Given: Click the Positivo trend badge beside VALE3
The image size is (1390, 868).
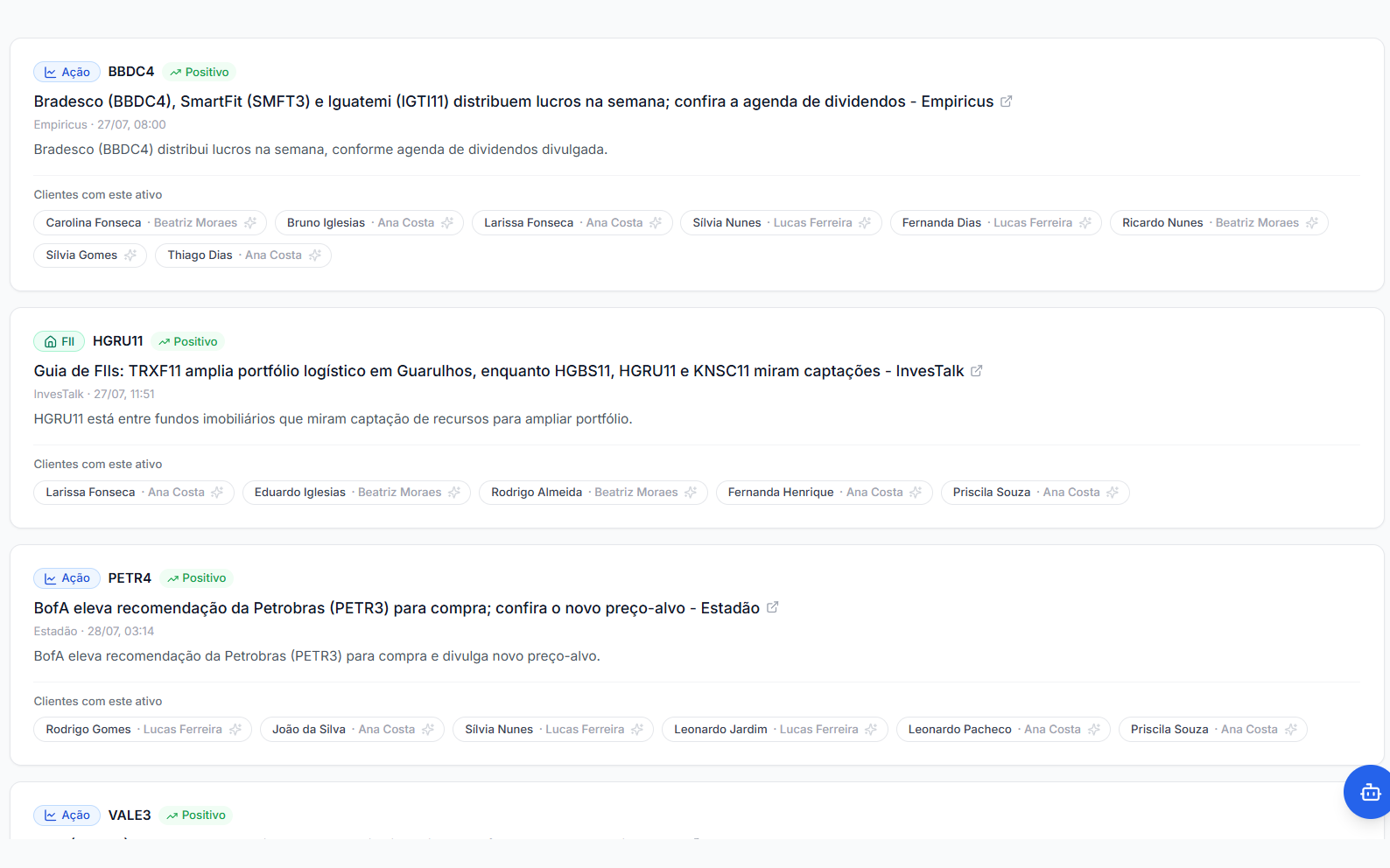Looking at the screenshot, I should [196, 815].
